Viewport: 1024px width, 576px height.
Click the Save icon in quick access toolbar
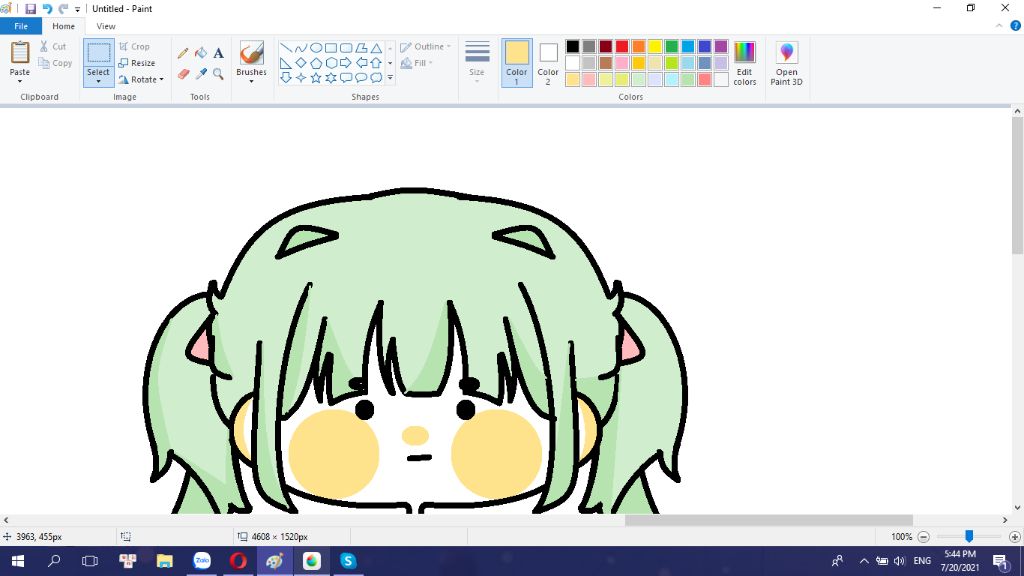[30, 8]
